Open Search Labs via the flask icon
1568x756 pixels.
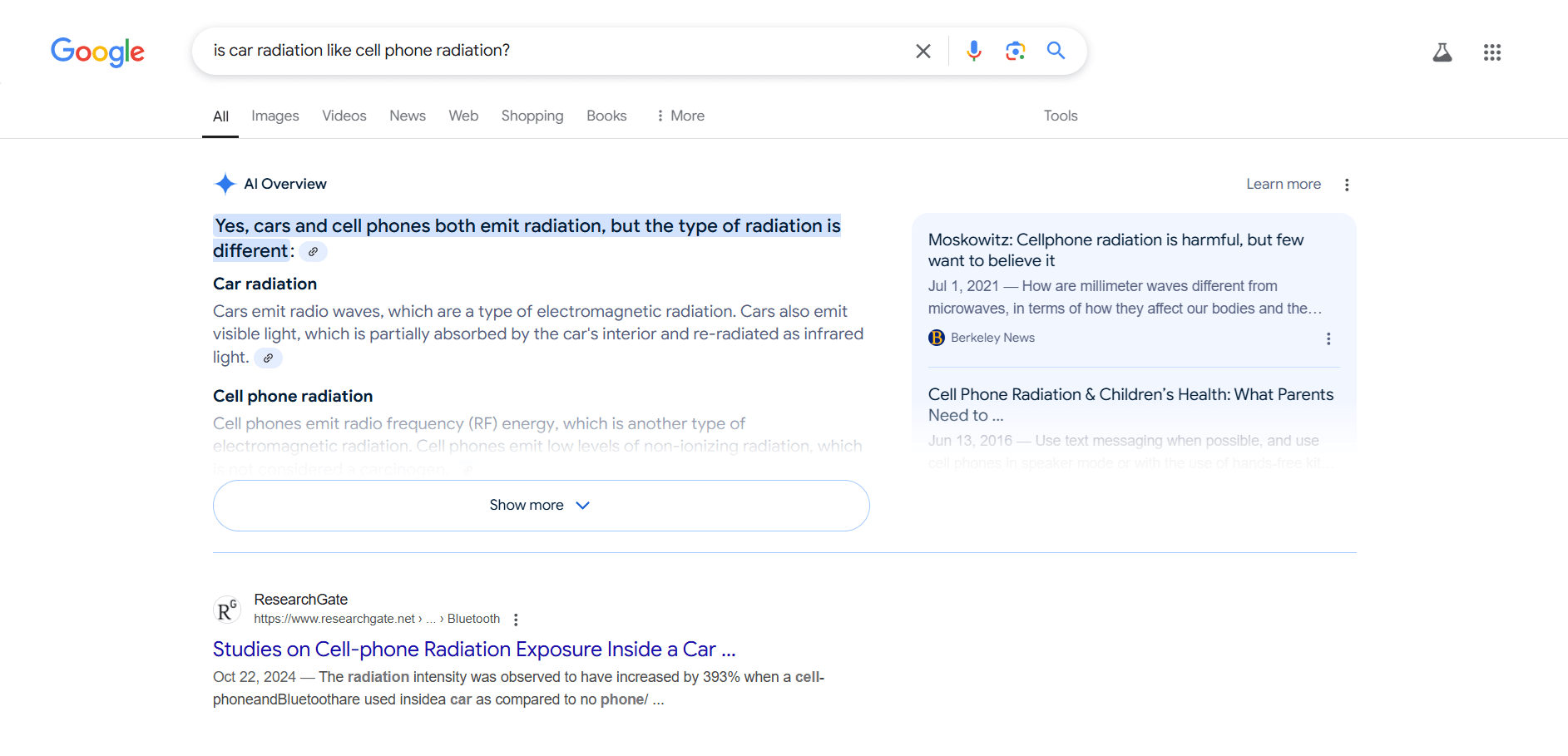point(1443,52)
